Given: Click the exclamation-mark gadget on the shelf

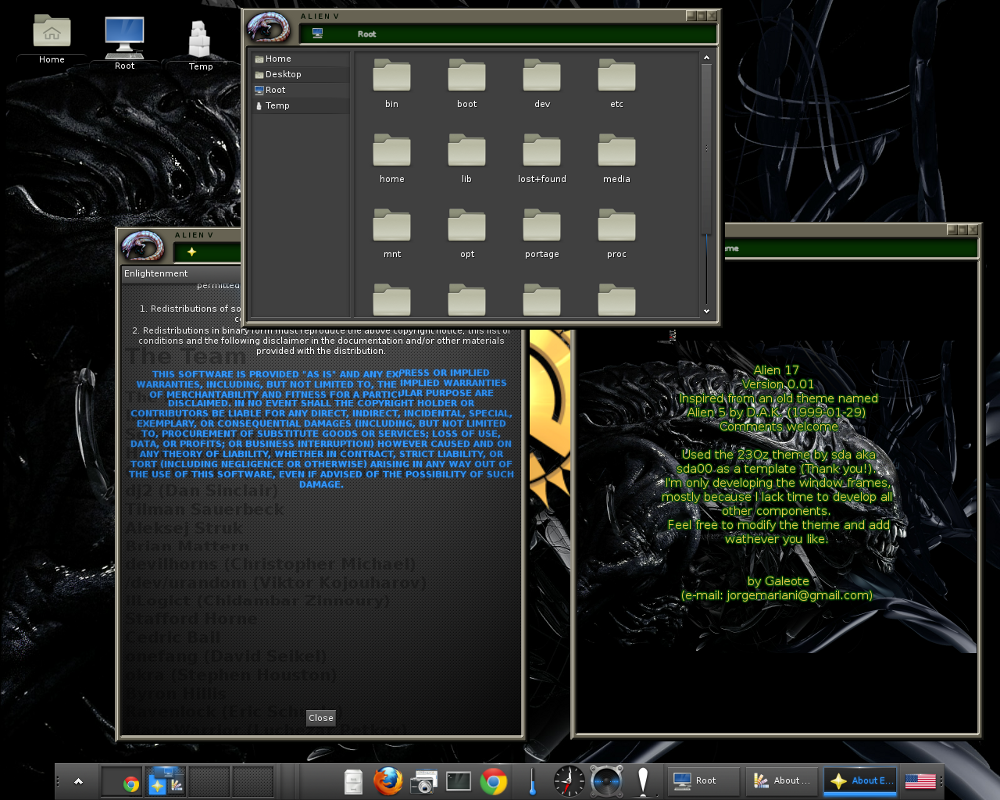Looking at the screenshot, I should [x=643, y=781].
